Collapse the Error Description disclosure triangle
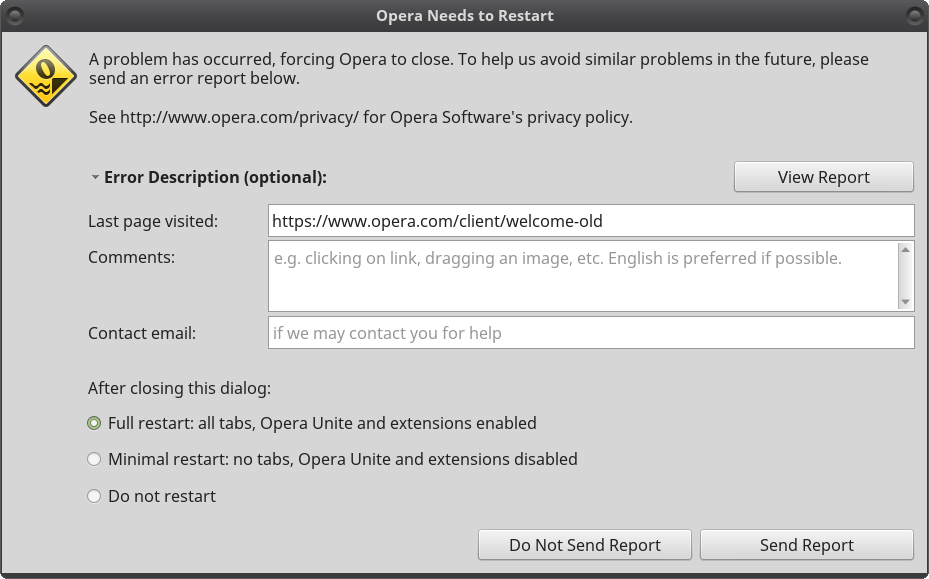929x579 pixels. click(95, 177)
